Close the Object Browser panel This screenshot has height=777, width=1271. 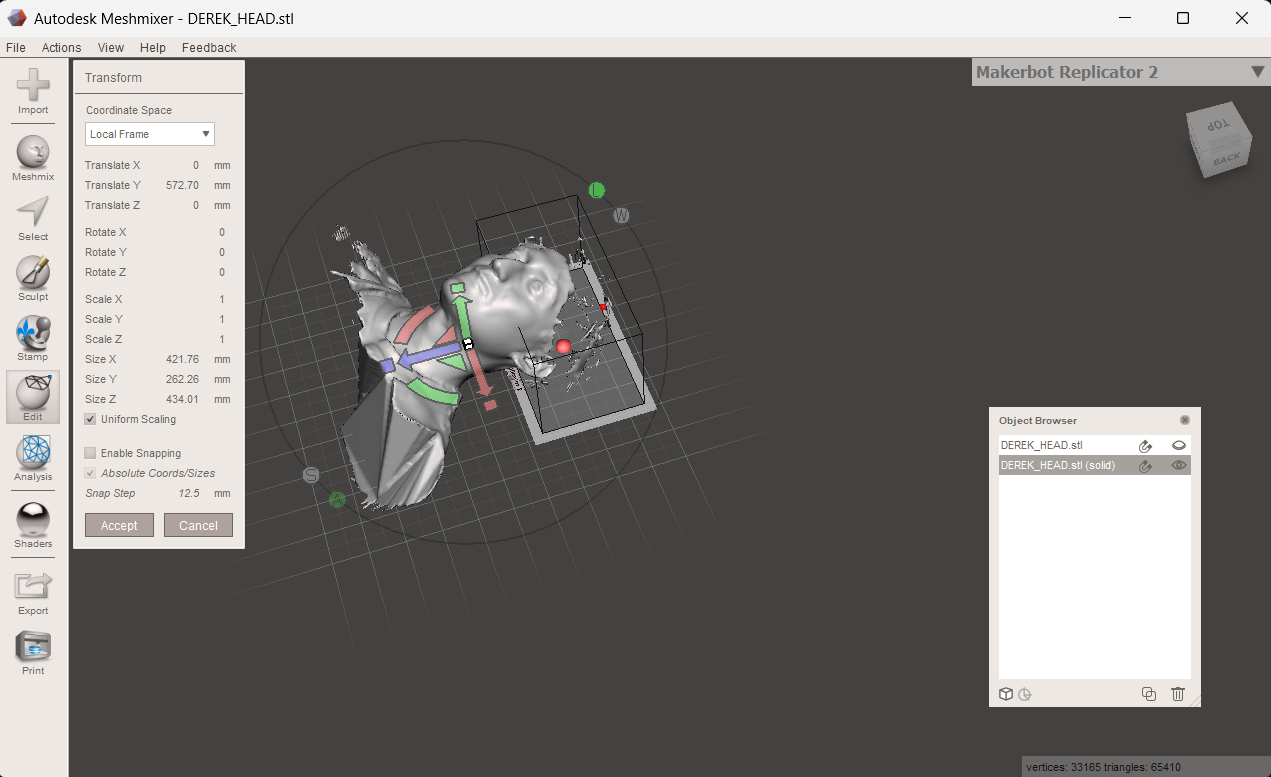1185,421
